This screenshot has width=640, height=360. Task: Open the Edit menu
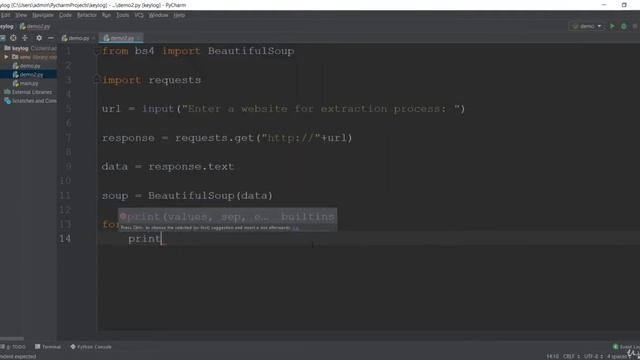(x=5, y=15)
